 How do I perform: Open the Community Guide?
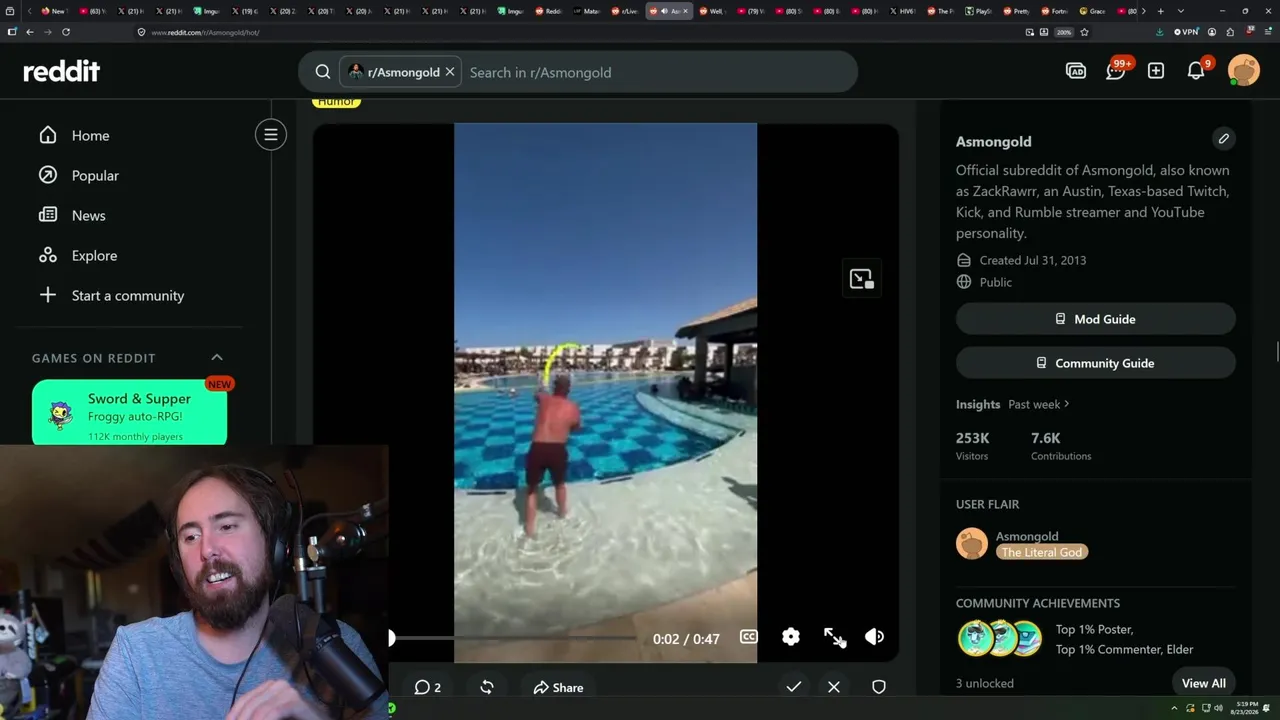coord(1096,363)
